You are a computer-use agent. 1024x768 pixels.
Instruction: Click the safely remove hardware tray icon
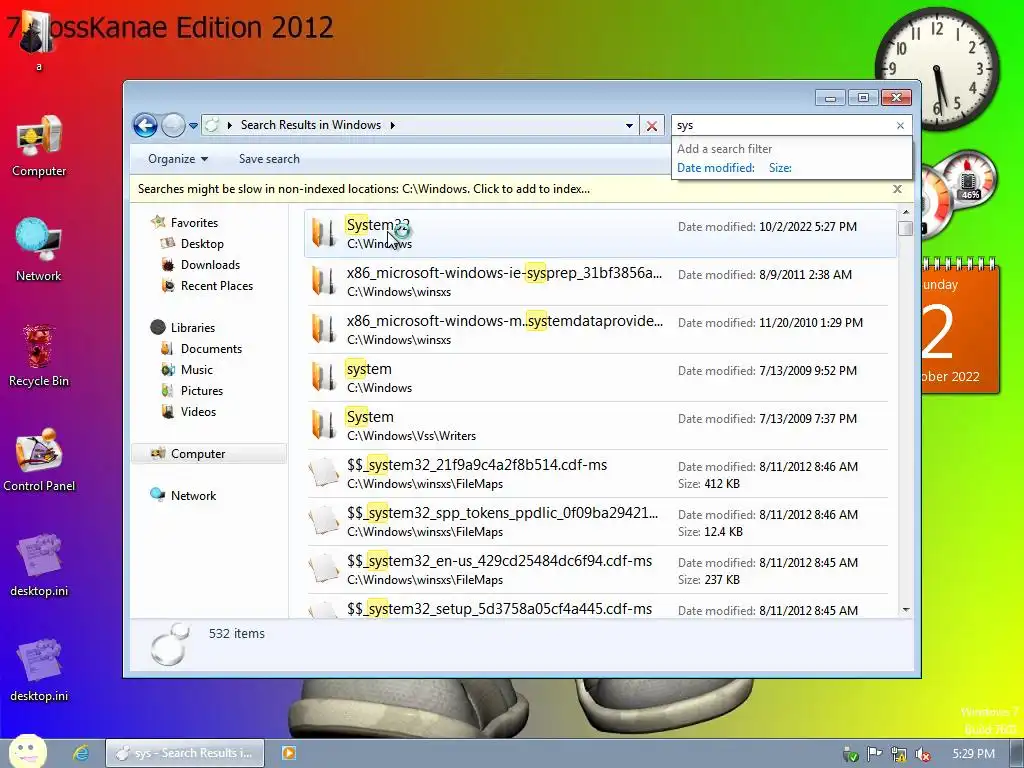(850, 754)
